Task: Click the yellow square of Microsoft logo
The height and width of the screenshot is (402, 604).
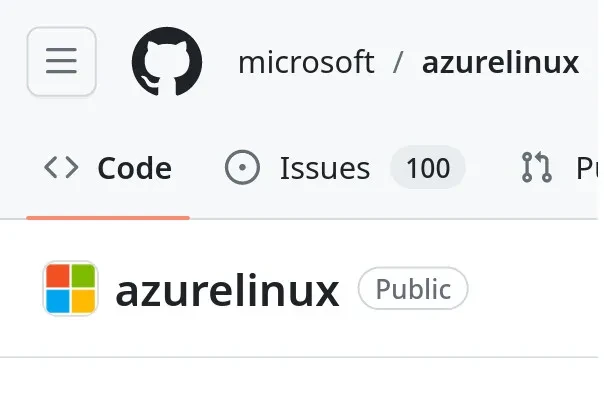Action: 83,301
